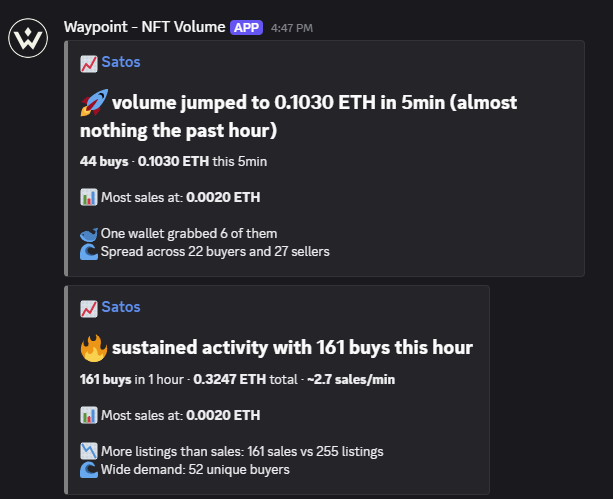Click the 44 buys stats line
Viewport: 613px width, 499px height.
click(174, 161)
